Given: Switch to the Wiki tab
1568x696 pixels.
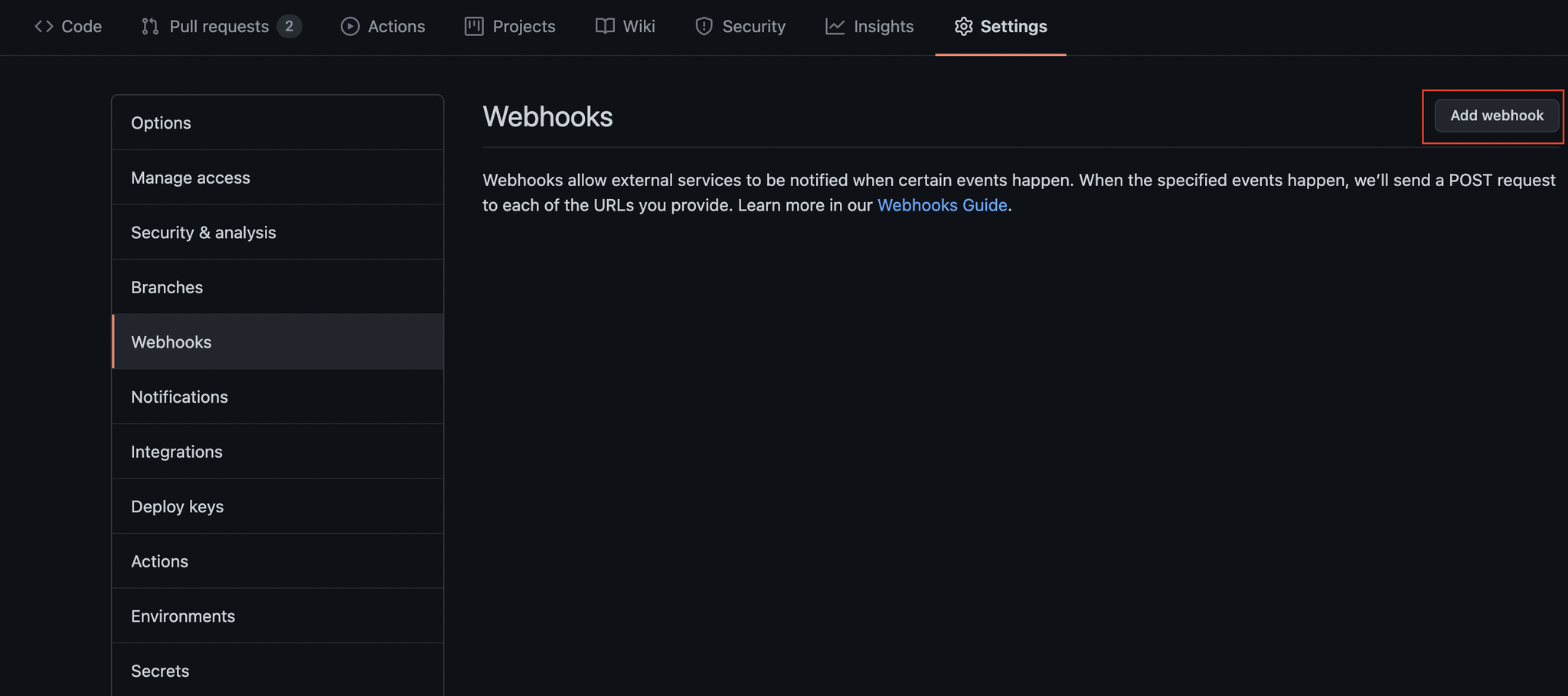Looking at the screenshot, I should 625,26.
